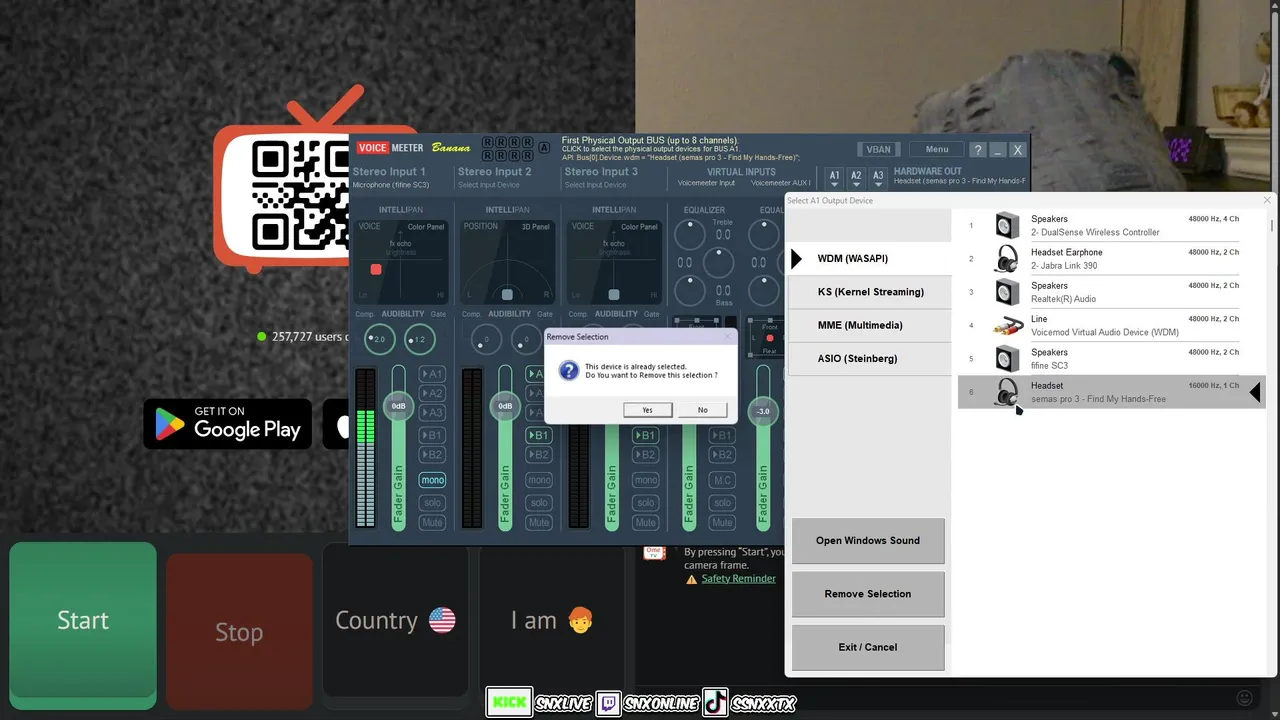Close the Select A1 Output Device dialog
Viewport: 1280px width, 720px height.
pyautogui.click(x=1268, y=200)
